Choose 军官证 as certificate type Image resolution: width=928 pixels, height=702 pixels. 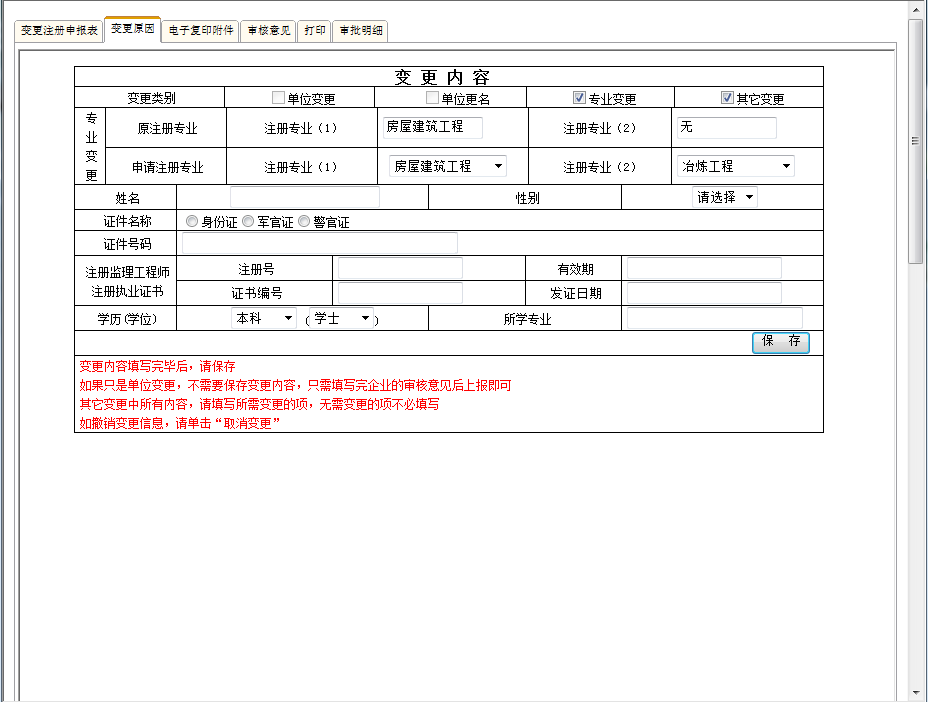click(248, 221)
